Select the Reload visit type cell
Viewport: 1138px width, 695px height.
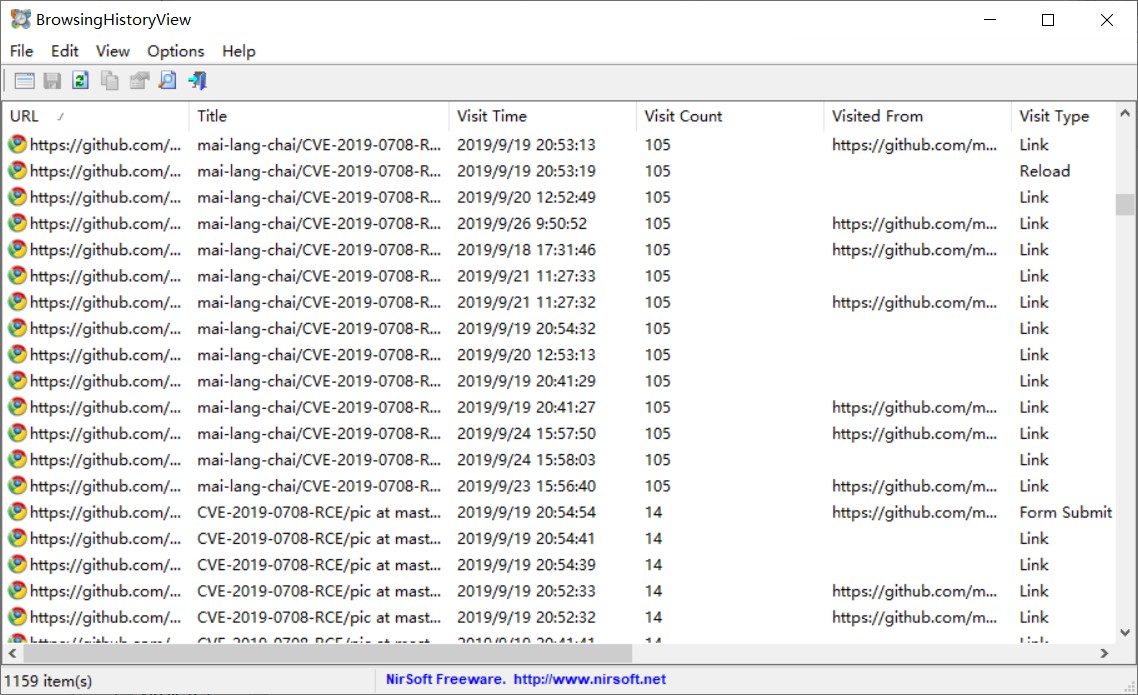coord(1044,170)
